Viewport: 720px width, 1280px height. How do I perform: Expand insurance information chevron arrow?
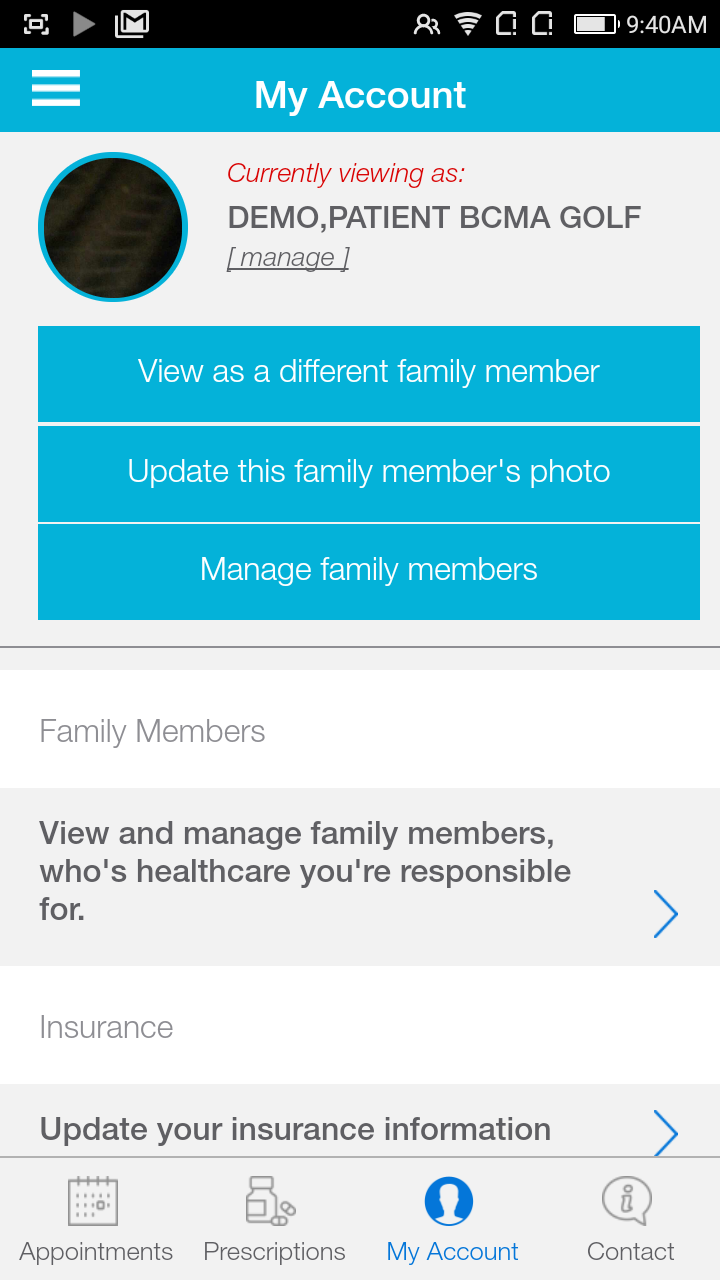tap(666, 1133)
